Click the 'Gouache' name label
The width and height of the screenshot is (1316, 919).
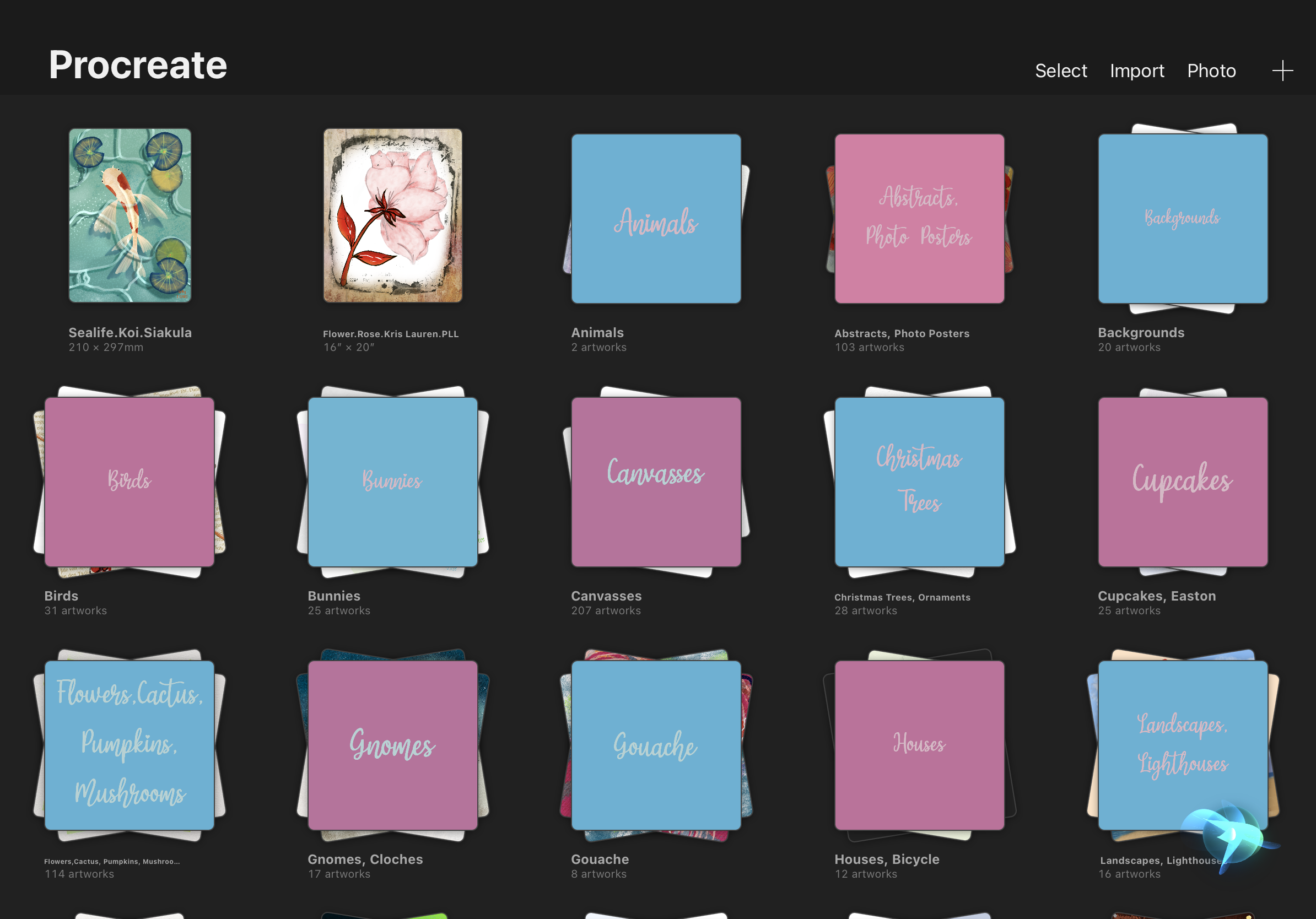(600, 859)
